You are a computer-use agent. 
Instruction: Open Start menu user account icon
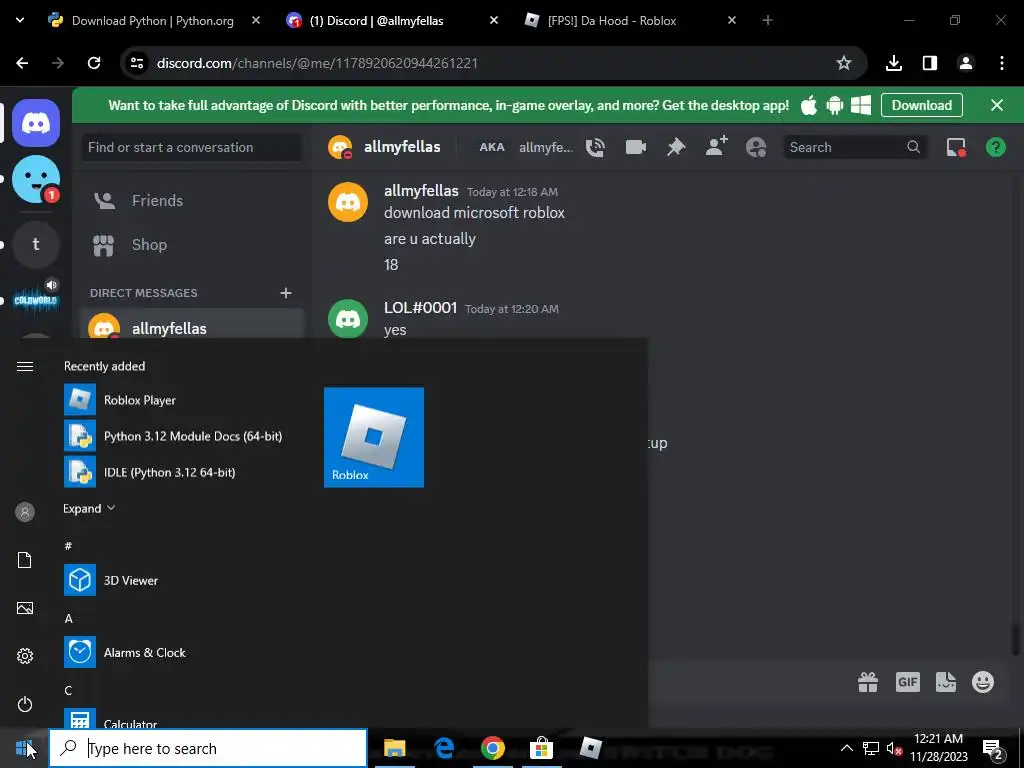tap(25, 512)
